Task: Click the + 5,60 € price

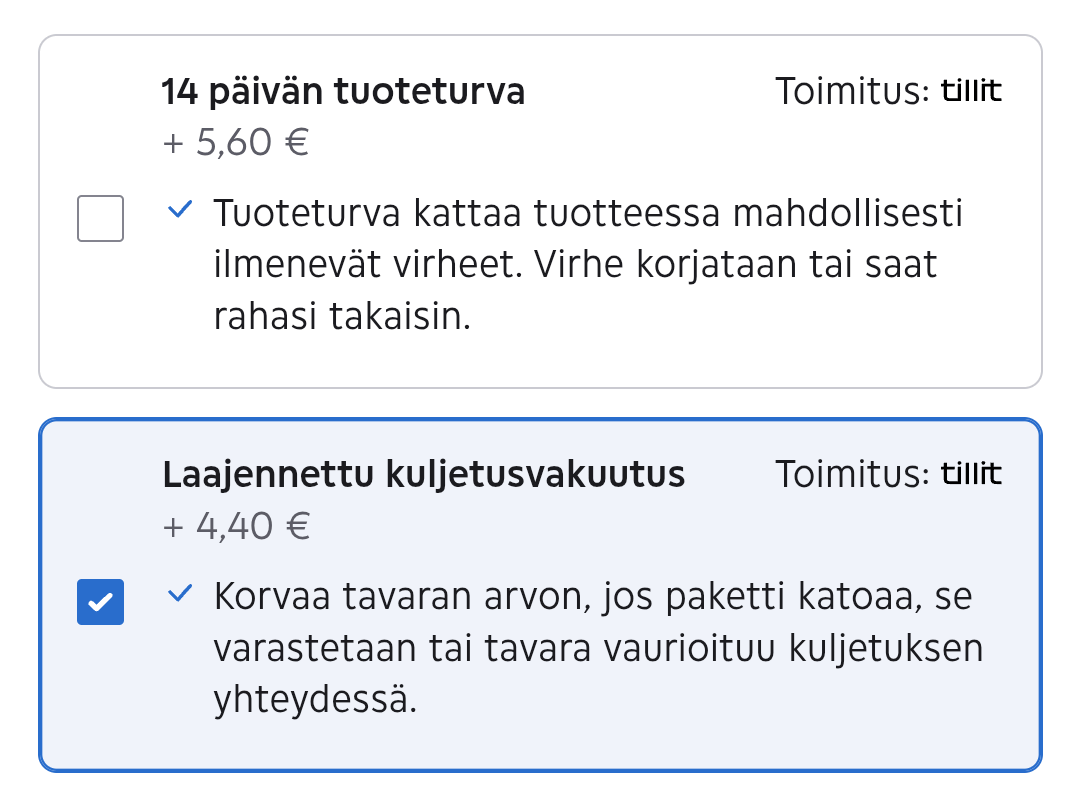Action: (235, 143)
